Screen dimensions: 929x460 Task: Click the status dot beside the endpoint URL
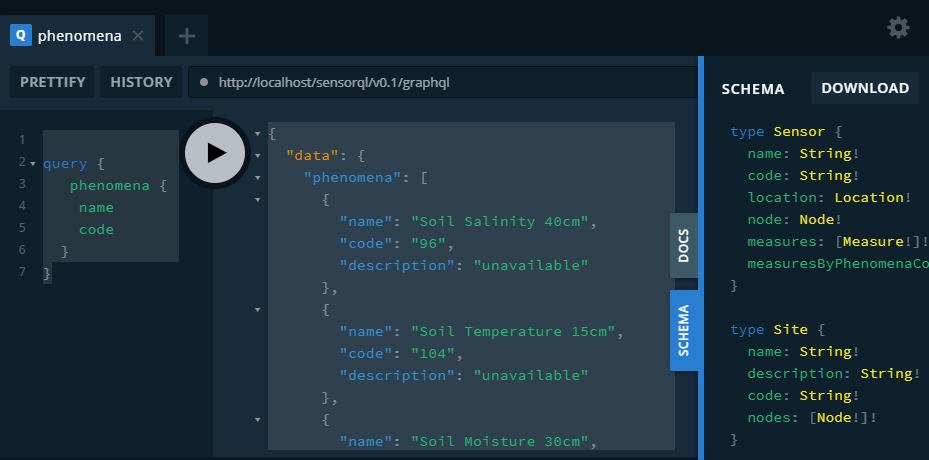(204, 82)
